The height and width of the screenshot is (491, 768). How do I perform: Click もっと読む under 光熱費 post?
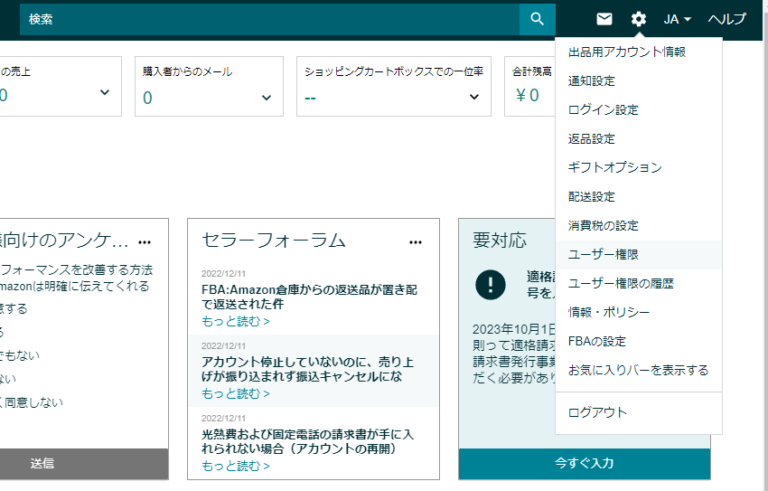236,466
